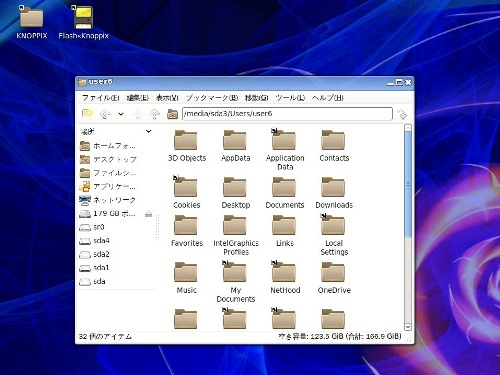Select ファイルシステム in side pane
This screenshot has height=375, width=500.
pyautogui.click(x=108, y=173)
